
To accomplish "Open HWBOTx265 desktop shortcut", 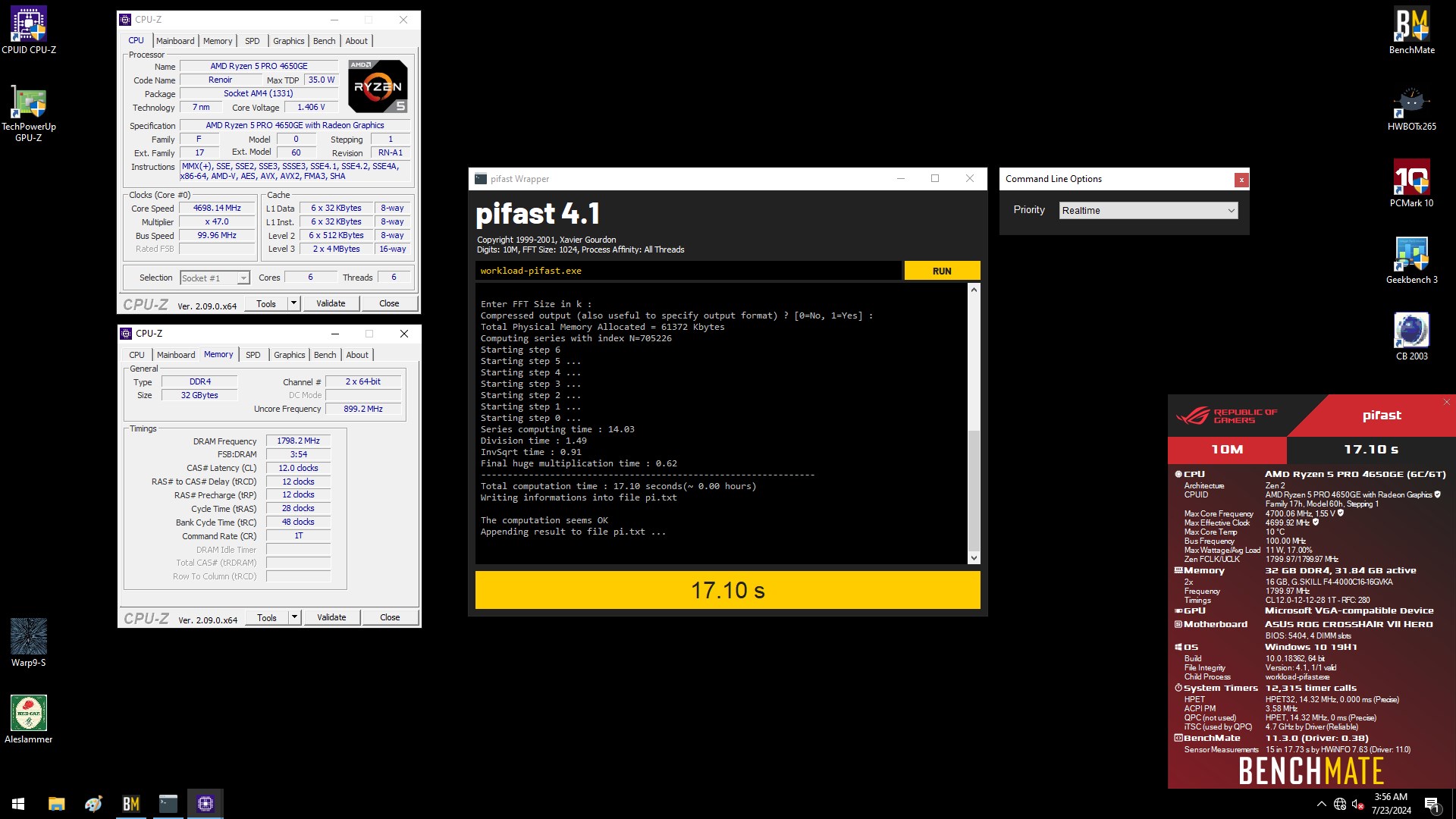I will (1411, 107).
